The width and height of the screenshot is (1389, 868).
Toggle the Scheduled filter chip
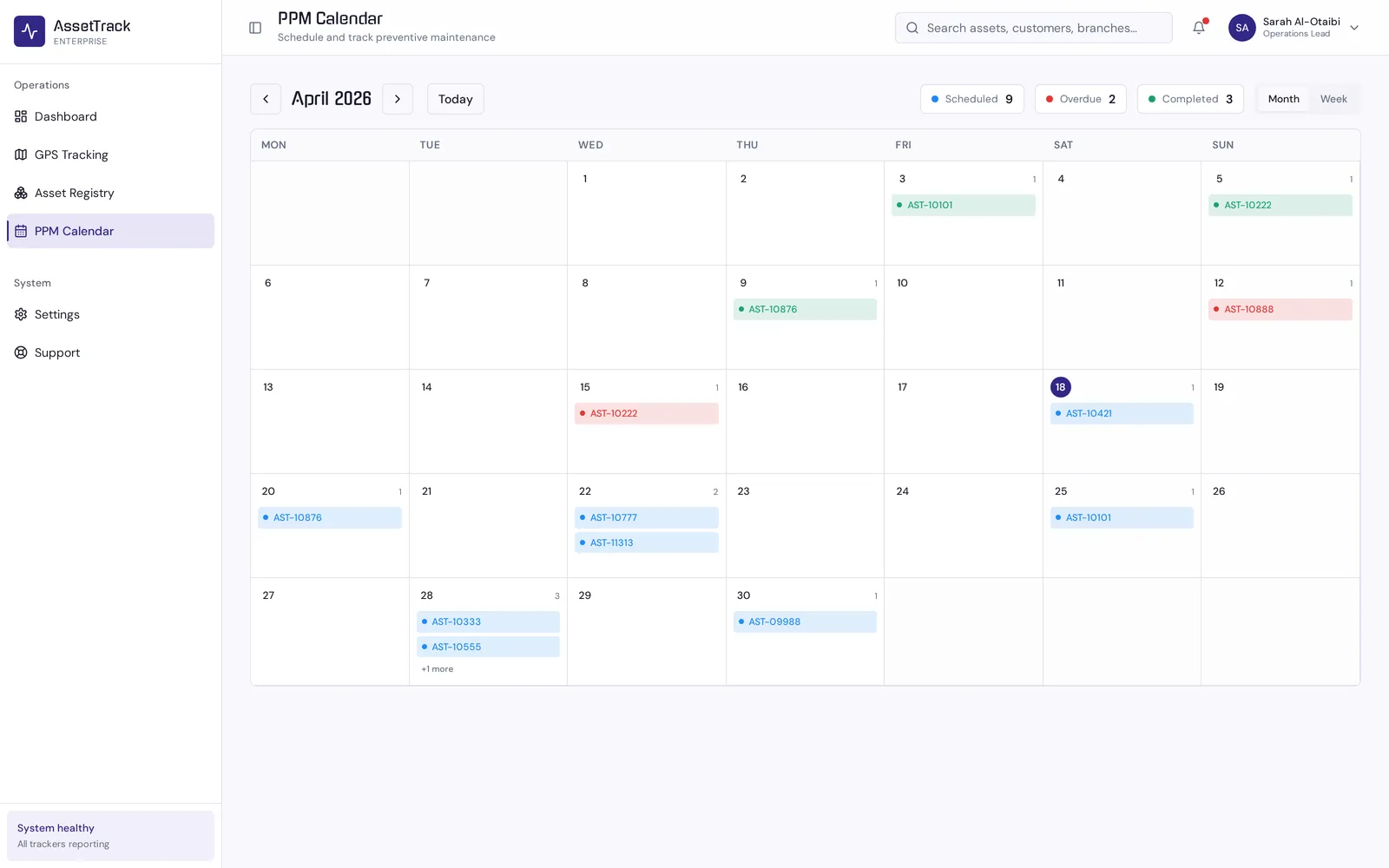pyautogui.click(x=972, y=99)
